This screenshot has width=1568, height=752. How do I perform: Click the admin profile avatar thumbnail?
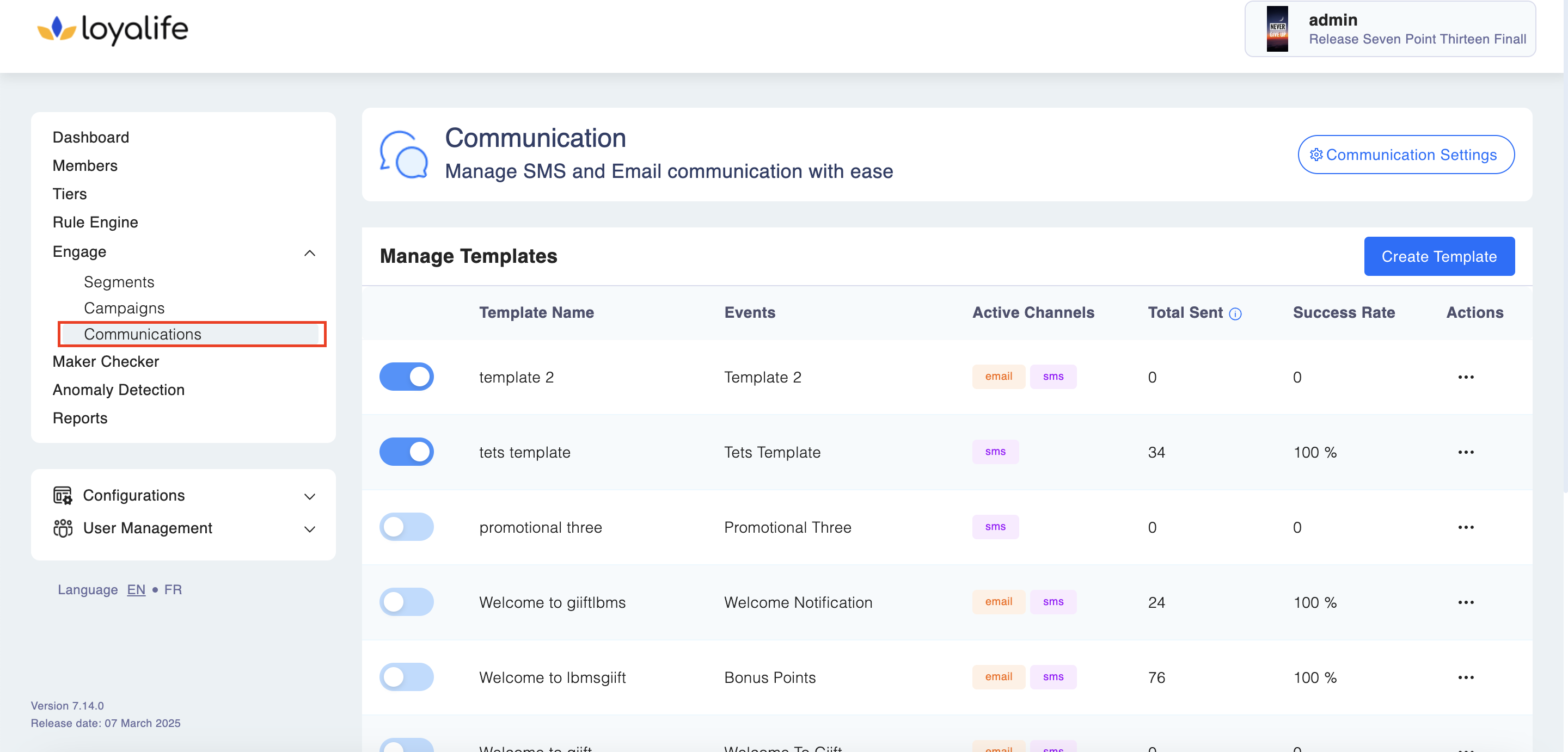[x=1277, y=29]
